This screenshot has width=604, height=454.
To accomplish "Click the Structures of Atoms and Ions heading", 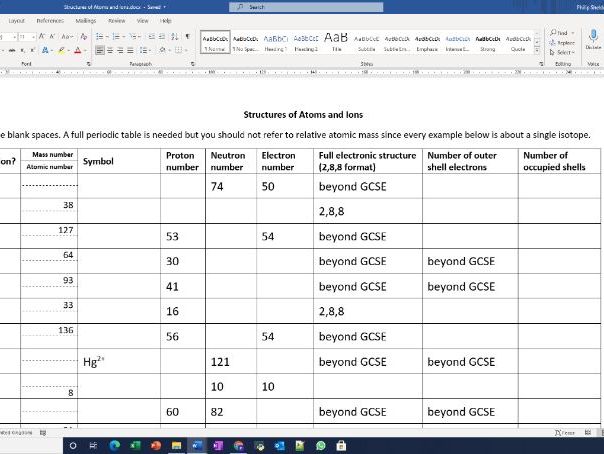I will 303,115.
